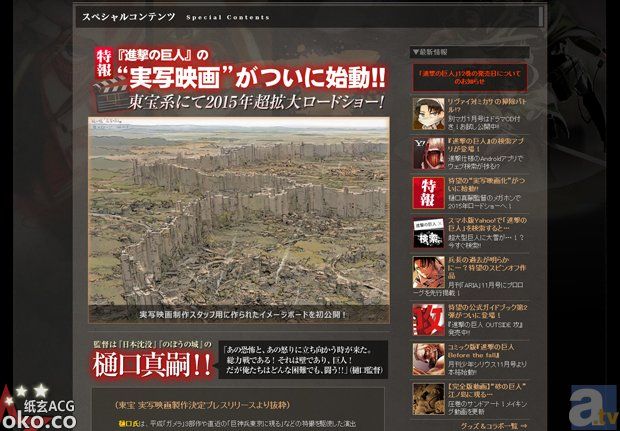
Task: Open the Levi chibi thumbnail news item
Action: pos(429,114)
